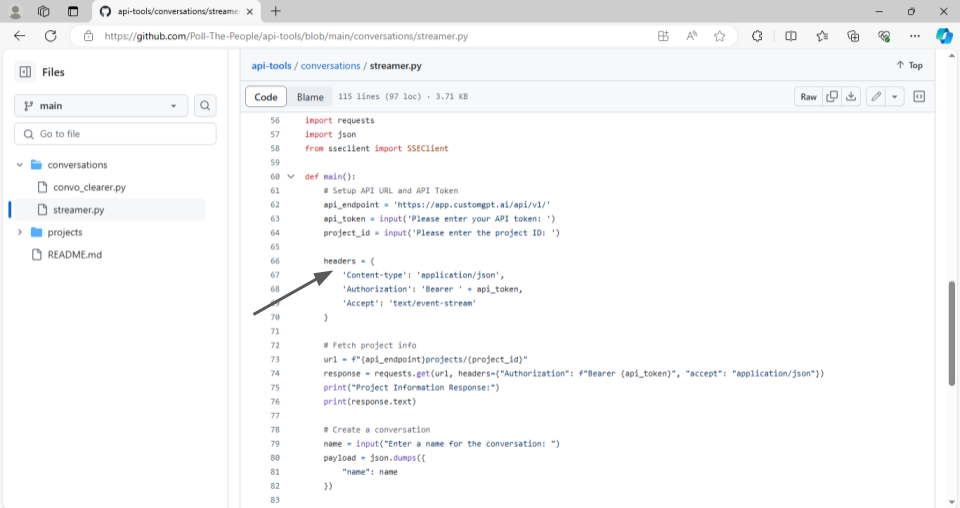Open the workspaces icon in title bar

[x=43, y=11]
